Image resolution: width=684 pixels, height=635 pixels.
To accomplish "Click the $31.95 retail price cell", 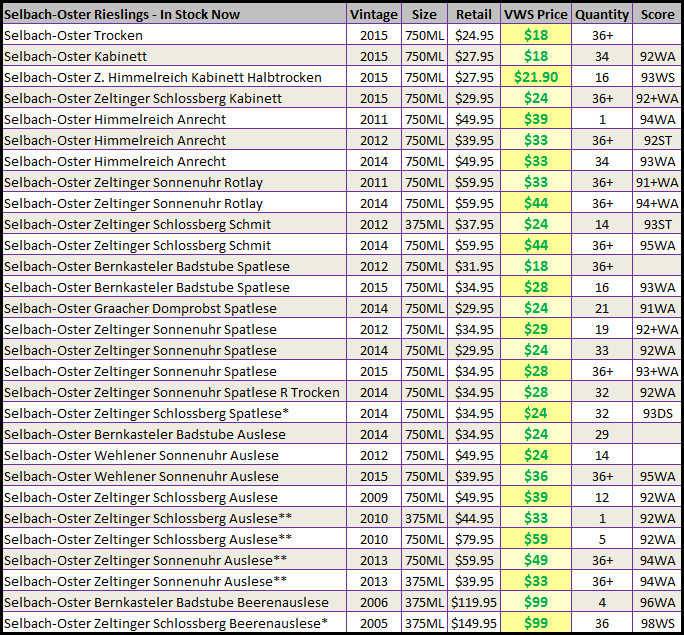I will [474, 266].
